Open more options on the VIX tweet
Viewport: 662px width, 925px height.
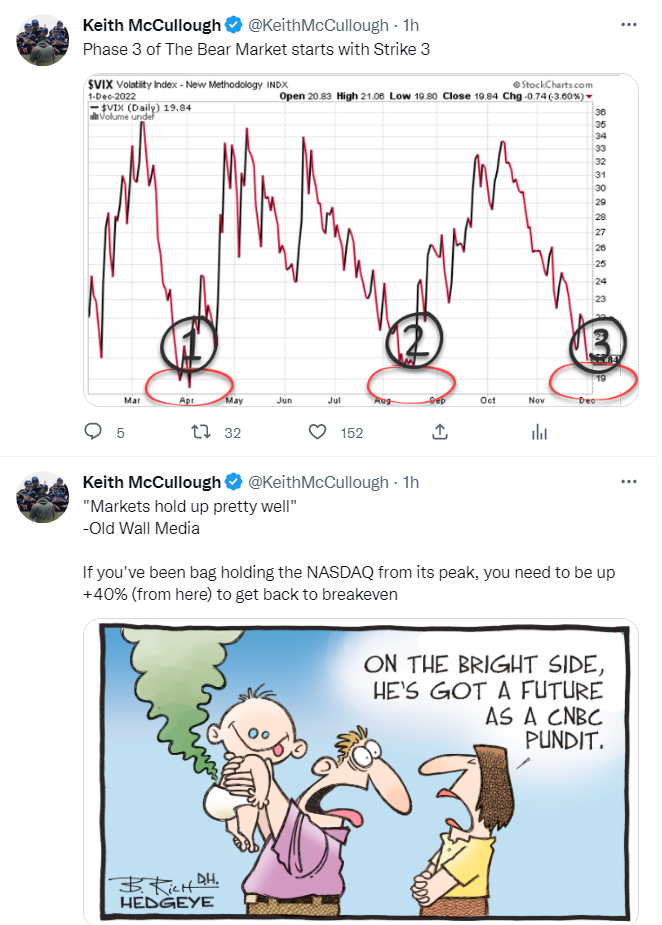point(627,23)
